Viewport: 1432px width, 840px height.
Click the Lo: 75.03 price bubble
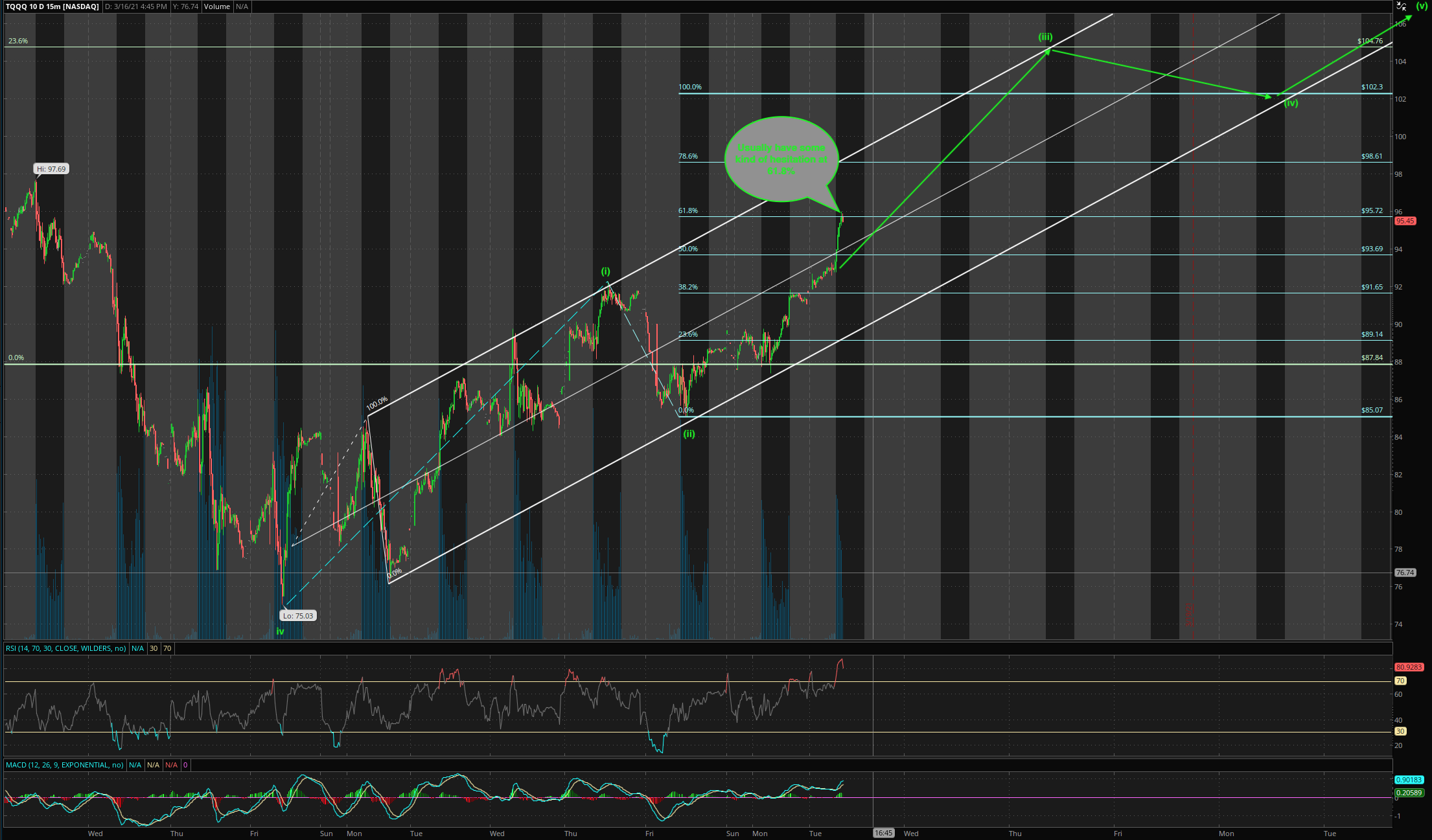click(298, 616)
